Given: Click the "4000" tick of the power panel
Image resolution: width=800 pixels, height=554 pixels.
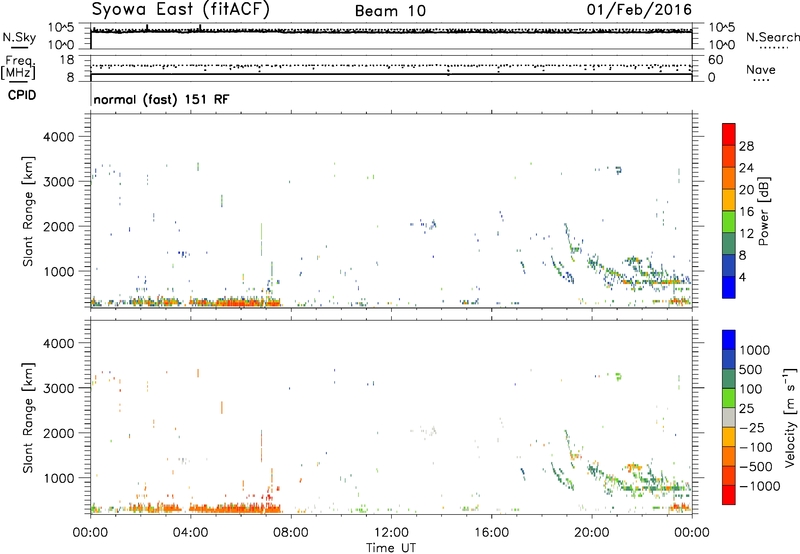Looking at the screenshot, I should click(x=58, y=137).
